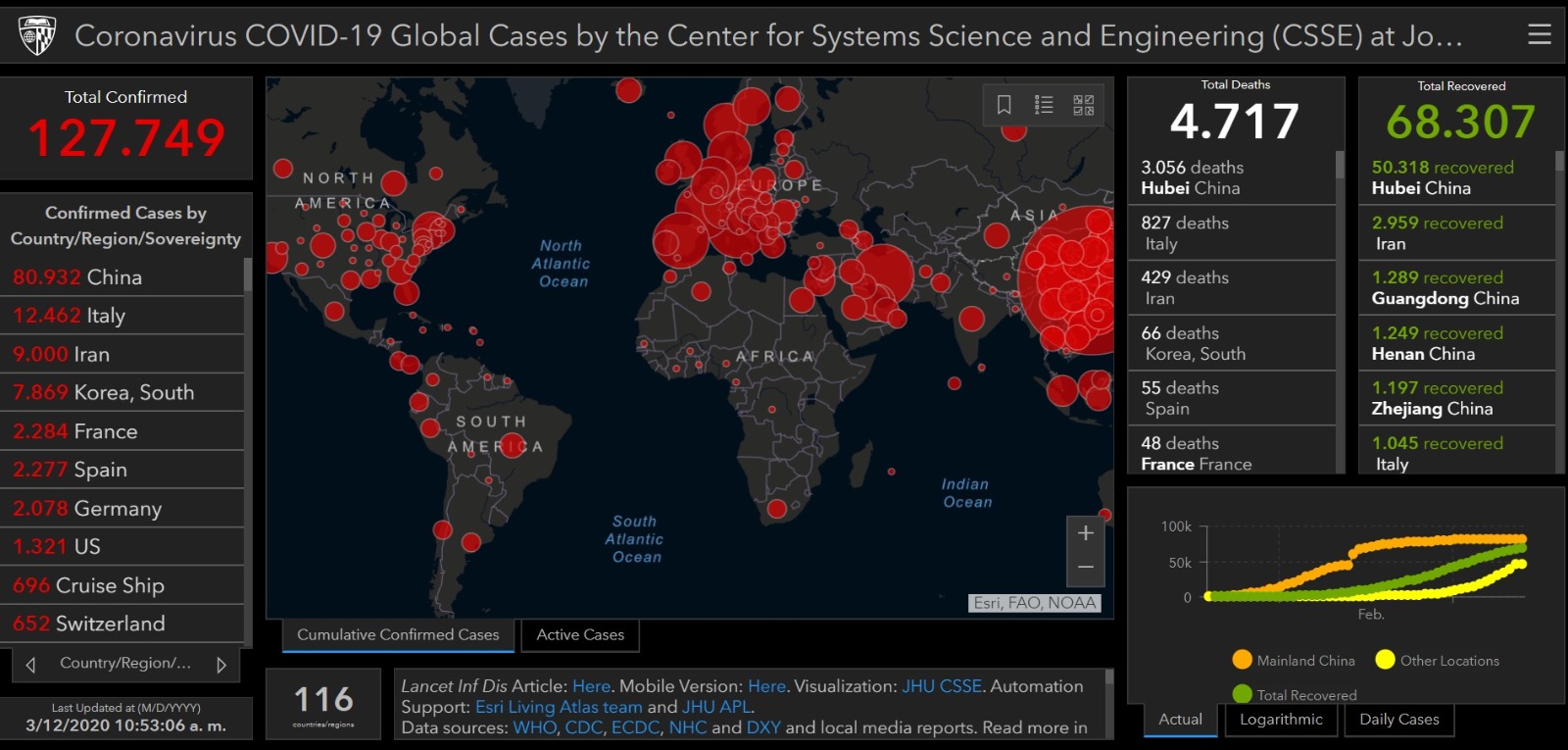Click the Esri, FAO, NOAA map attribution
The width and height of the screenshot is (1568, 750).
click(x=1035, y=603)
